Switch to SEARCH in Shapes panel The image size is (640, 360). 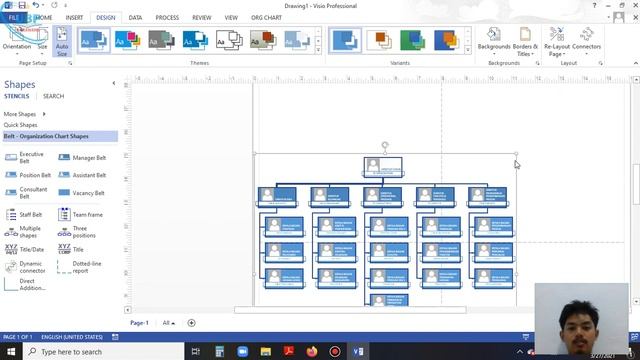(53, 96)
